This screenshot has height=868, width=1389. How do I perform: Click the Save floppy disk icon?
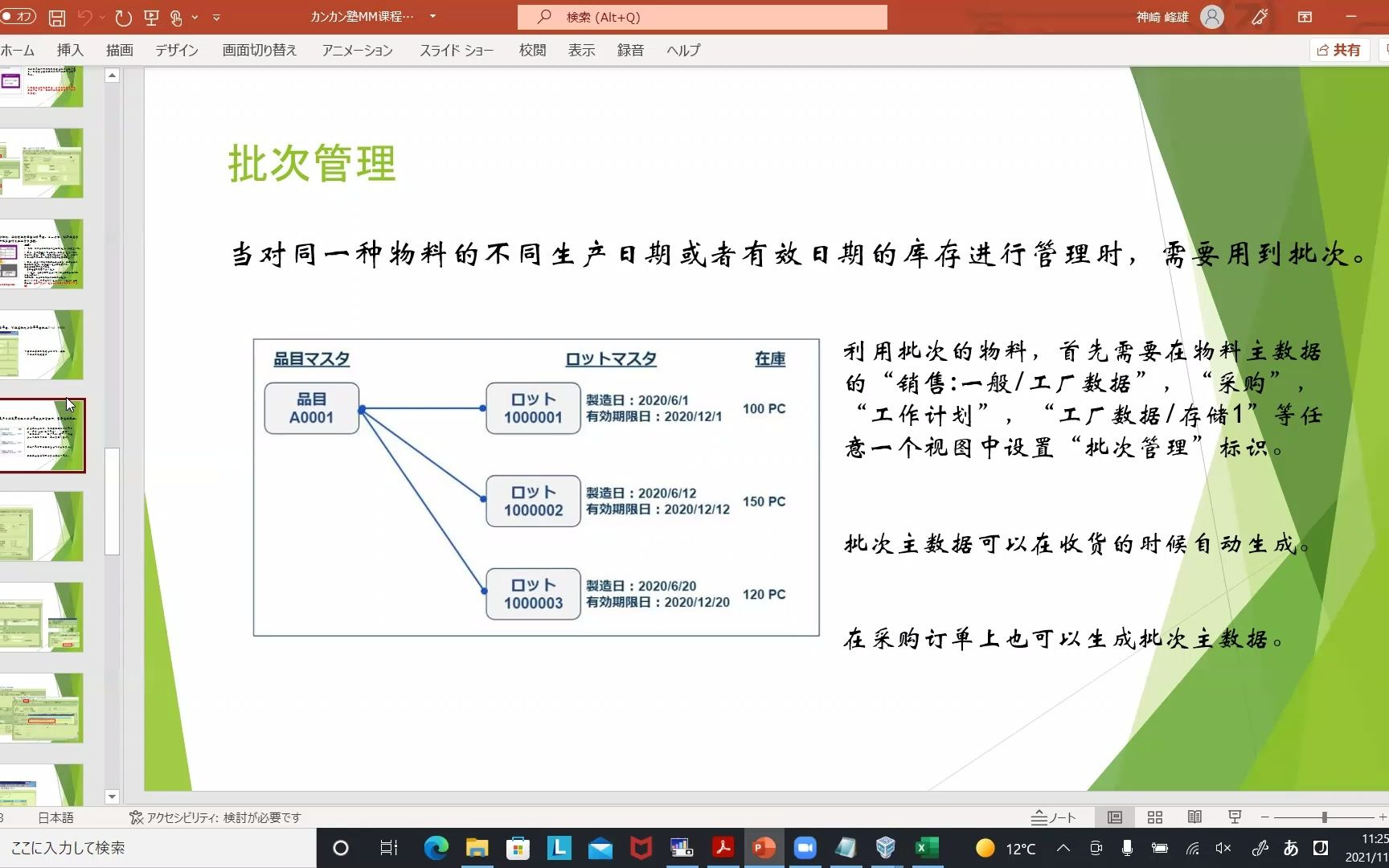pos(57,17)
